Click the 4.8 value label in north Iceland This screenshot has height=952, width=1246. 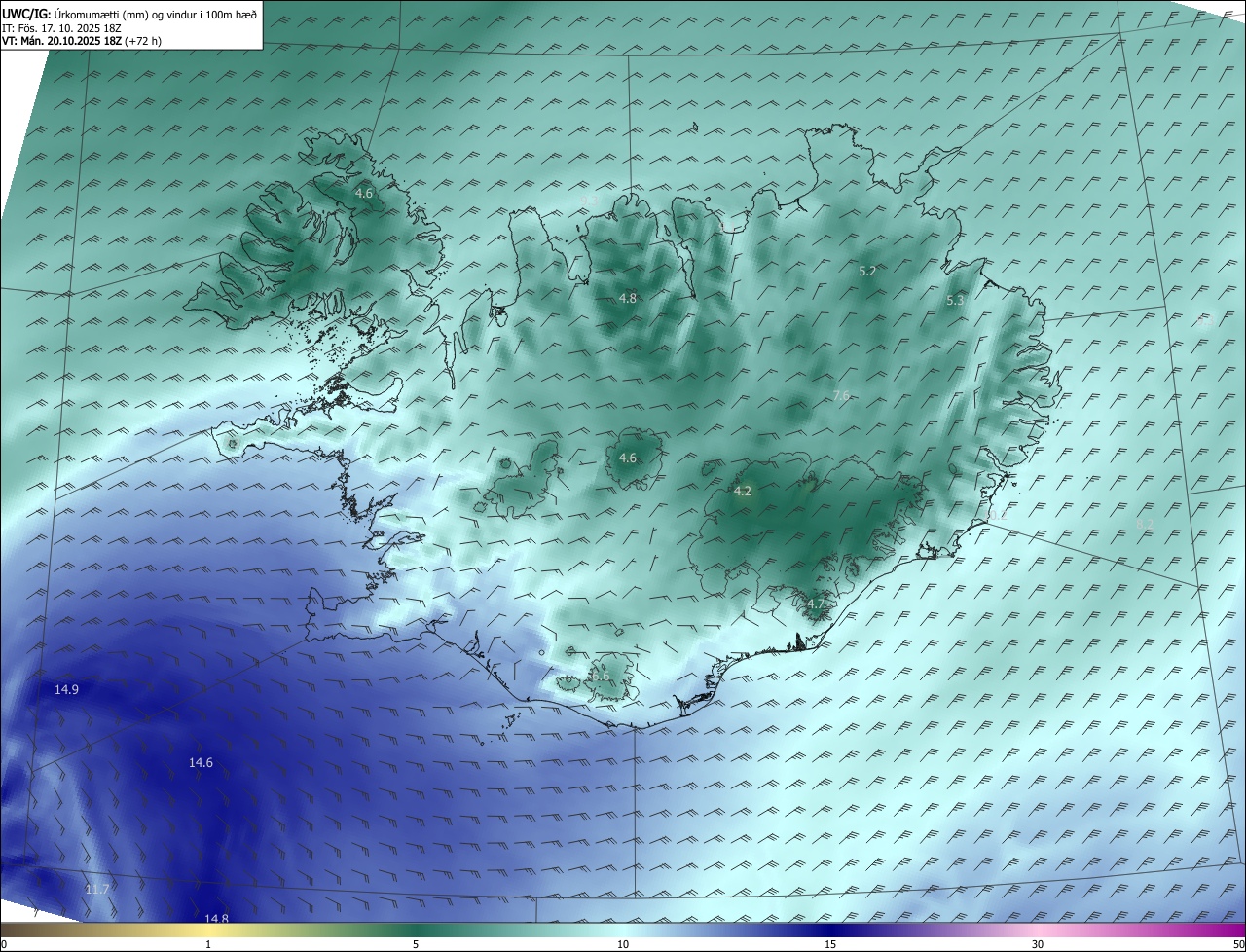point(628,298)
